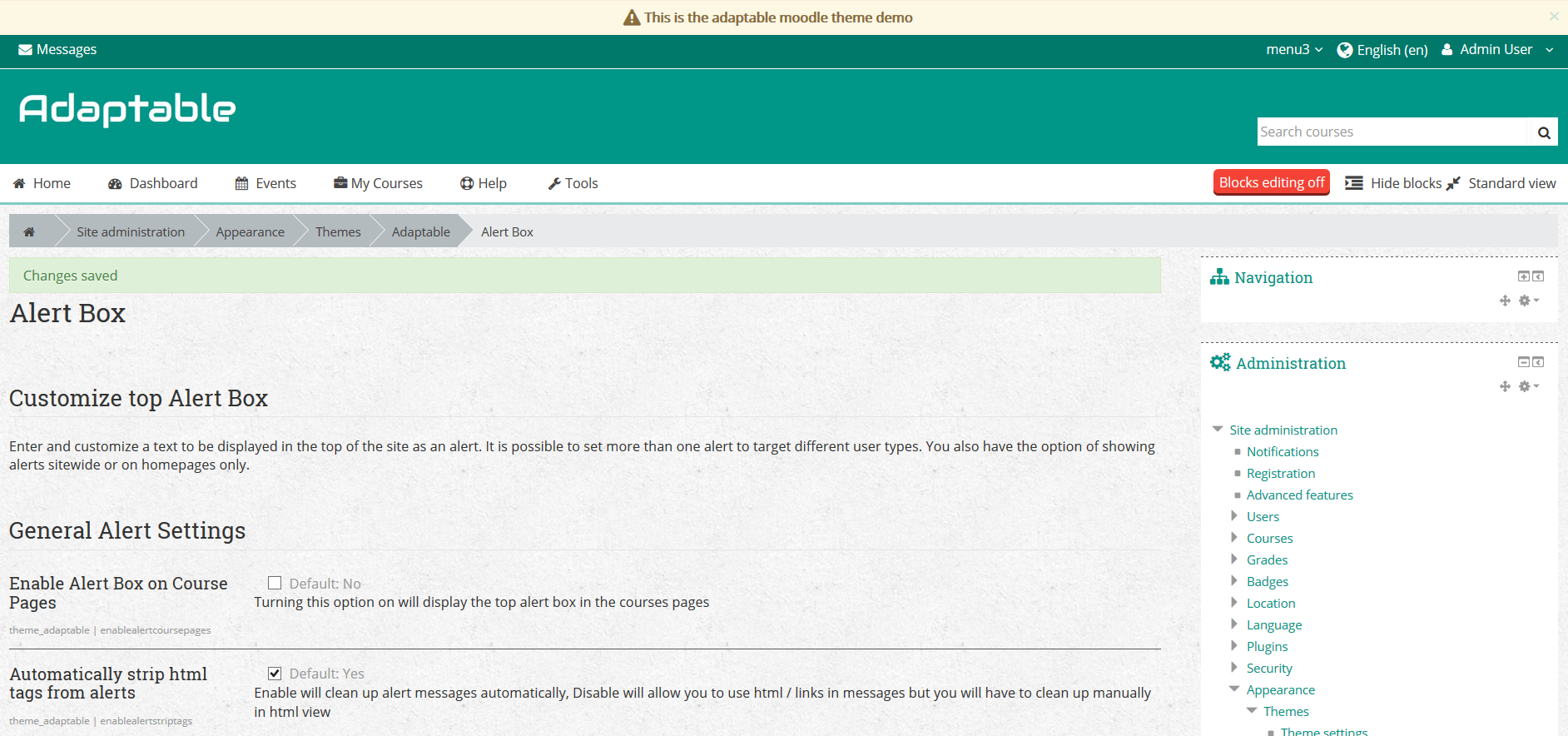Collapse the Administration block with minus icon
Screen dimensions: 1568x736
pos(1523,362)
